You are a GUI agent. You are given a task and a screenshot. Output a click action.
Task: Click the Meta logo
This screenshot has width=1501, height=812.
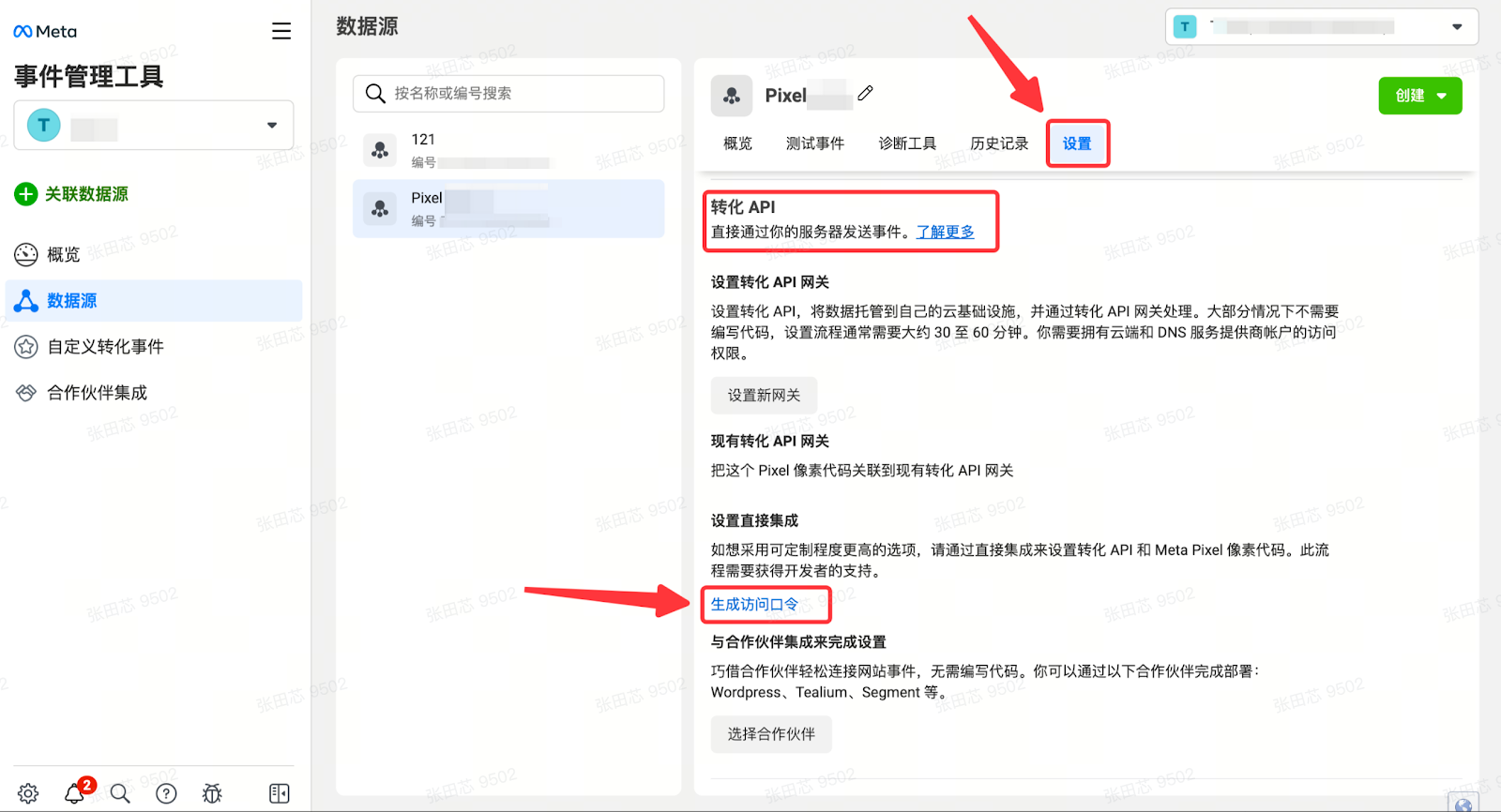coord(45,31)
